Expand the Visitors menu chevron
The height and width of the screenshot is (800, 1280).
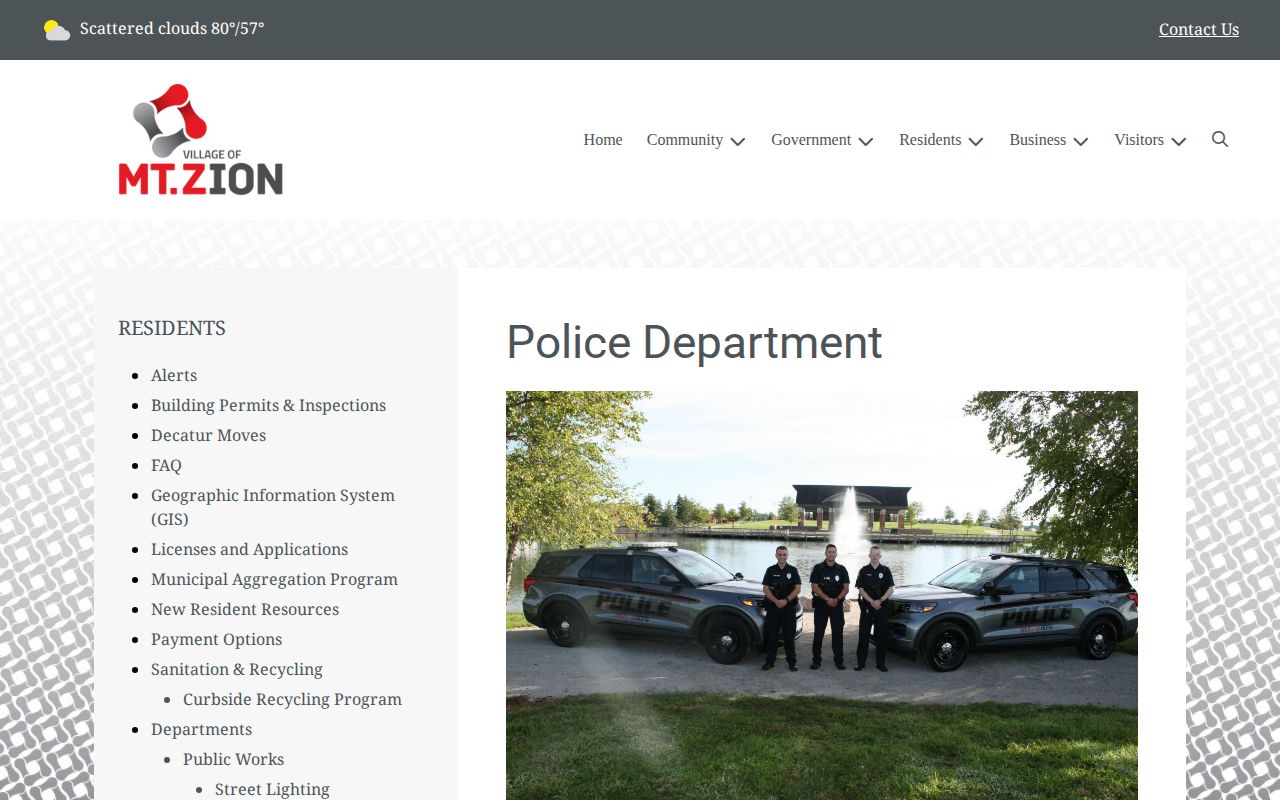(x=1179, y=141)
